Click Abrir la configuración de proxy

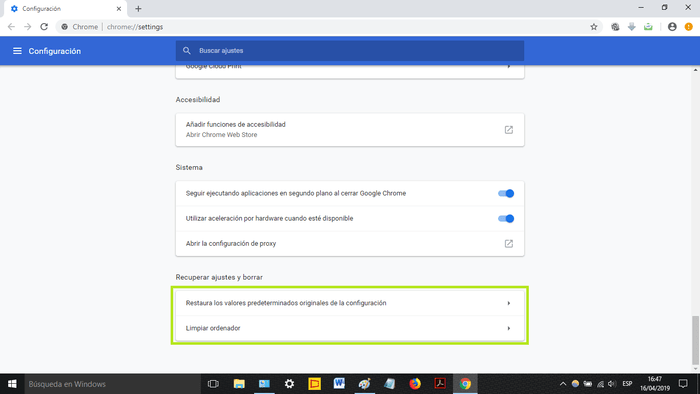[x=231, y=244]
